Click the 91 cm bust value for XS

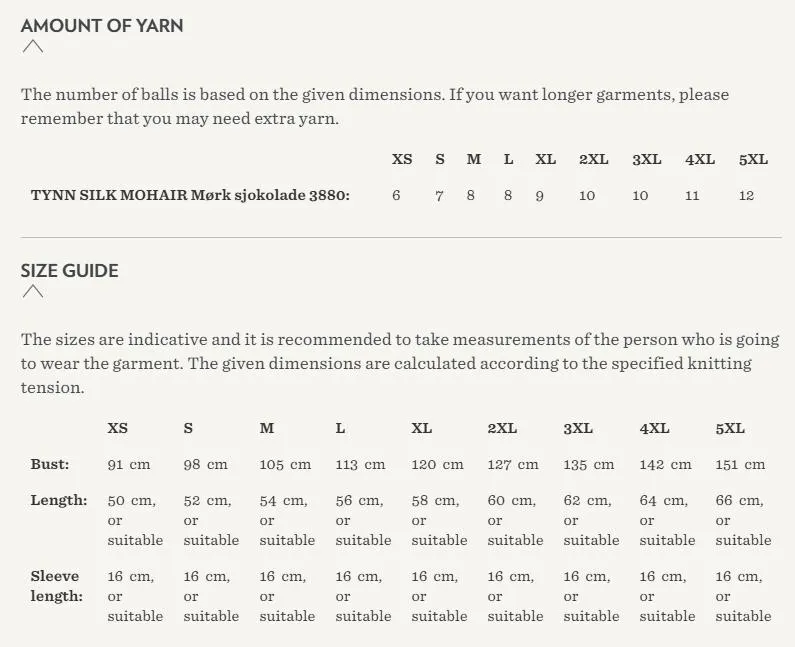(129, 464)
